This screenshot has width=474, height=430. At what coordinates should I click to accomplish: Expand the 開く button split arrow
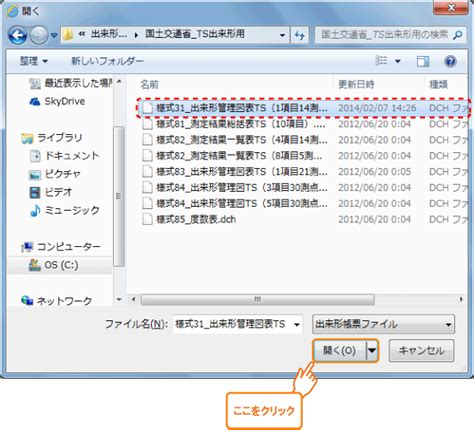[x=372, y=350]
